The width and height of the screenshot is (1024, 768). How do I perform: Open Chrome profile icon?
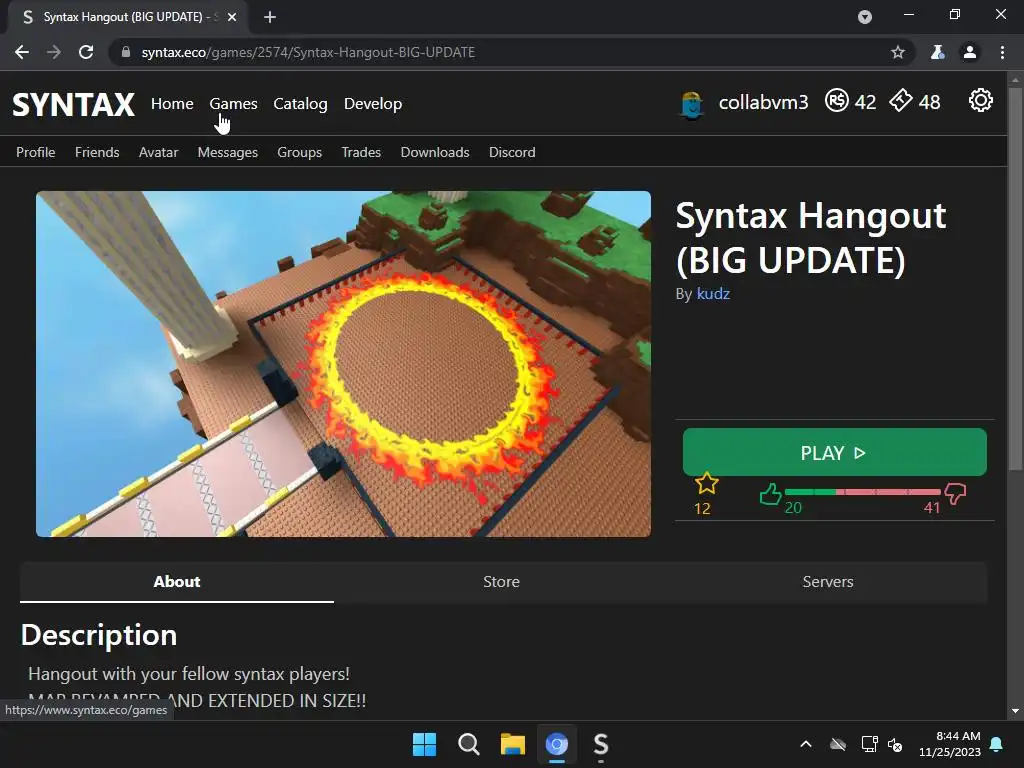point(970,52)
